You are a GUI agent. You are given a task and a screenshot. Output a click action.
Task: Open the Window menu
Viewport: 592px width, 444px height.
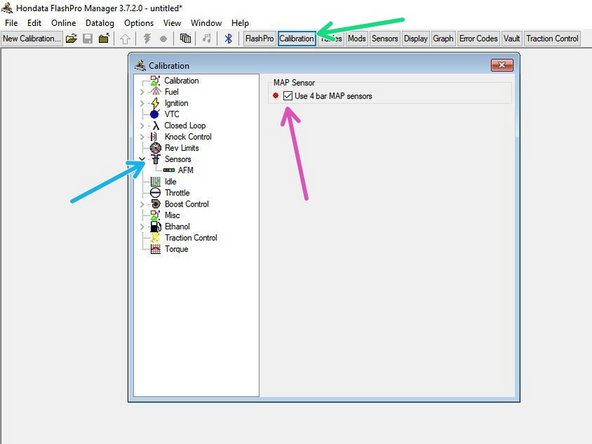pos(206,23)
